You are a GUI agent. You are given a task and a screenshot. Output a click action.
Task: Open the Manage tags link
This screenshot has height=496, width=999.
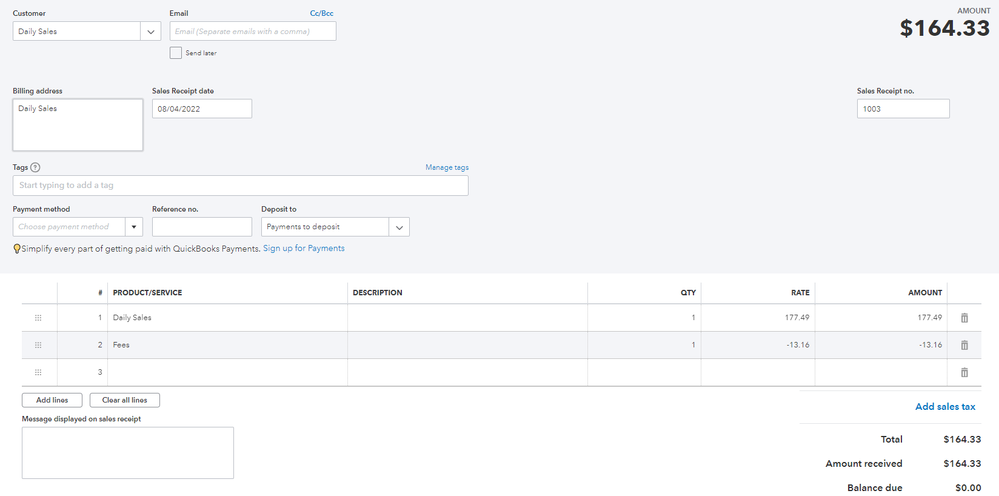[447, 167]
